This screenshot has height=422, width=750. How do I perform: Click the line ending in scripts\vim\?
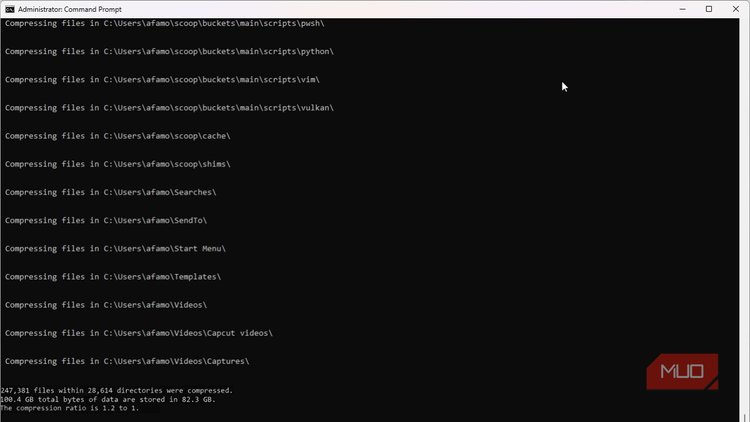point(162,79)
